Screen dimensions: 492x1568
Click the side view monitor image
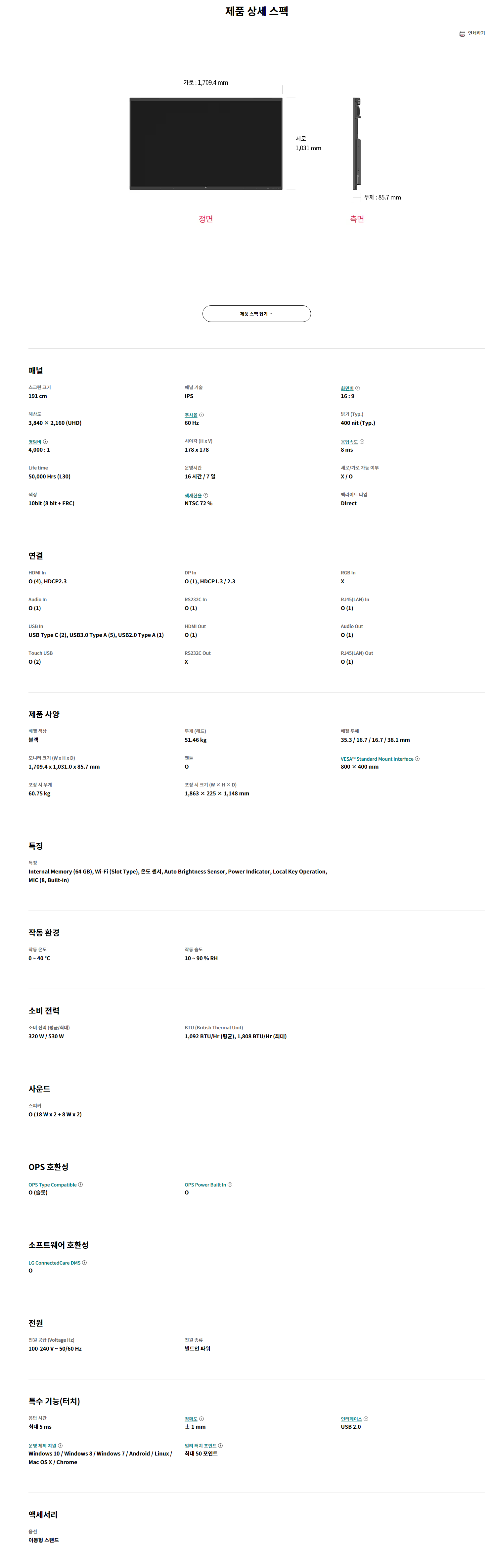357,144
